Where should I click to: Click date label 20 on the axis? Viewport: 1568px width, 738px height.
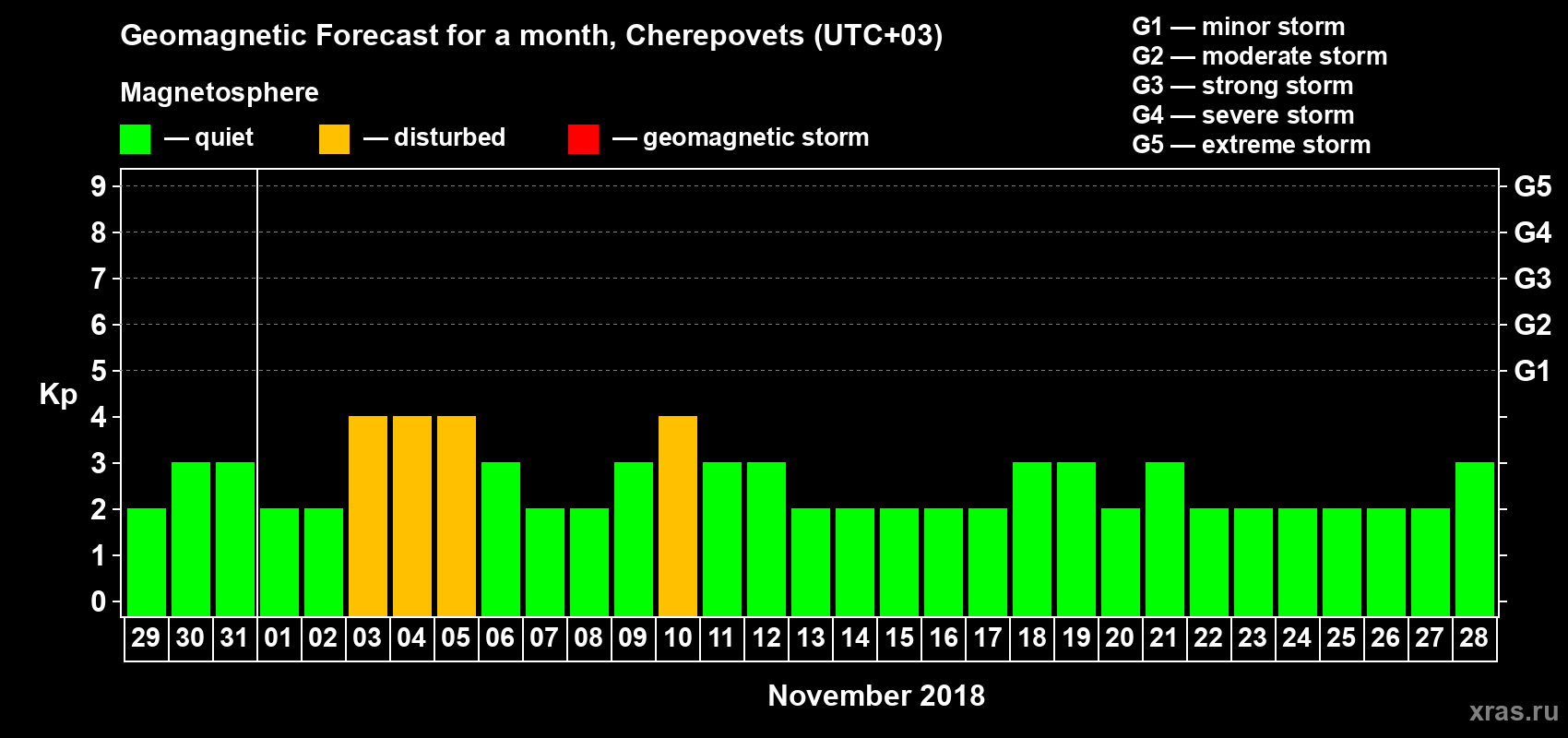[1120, 637]
